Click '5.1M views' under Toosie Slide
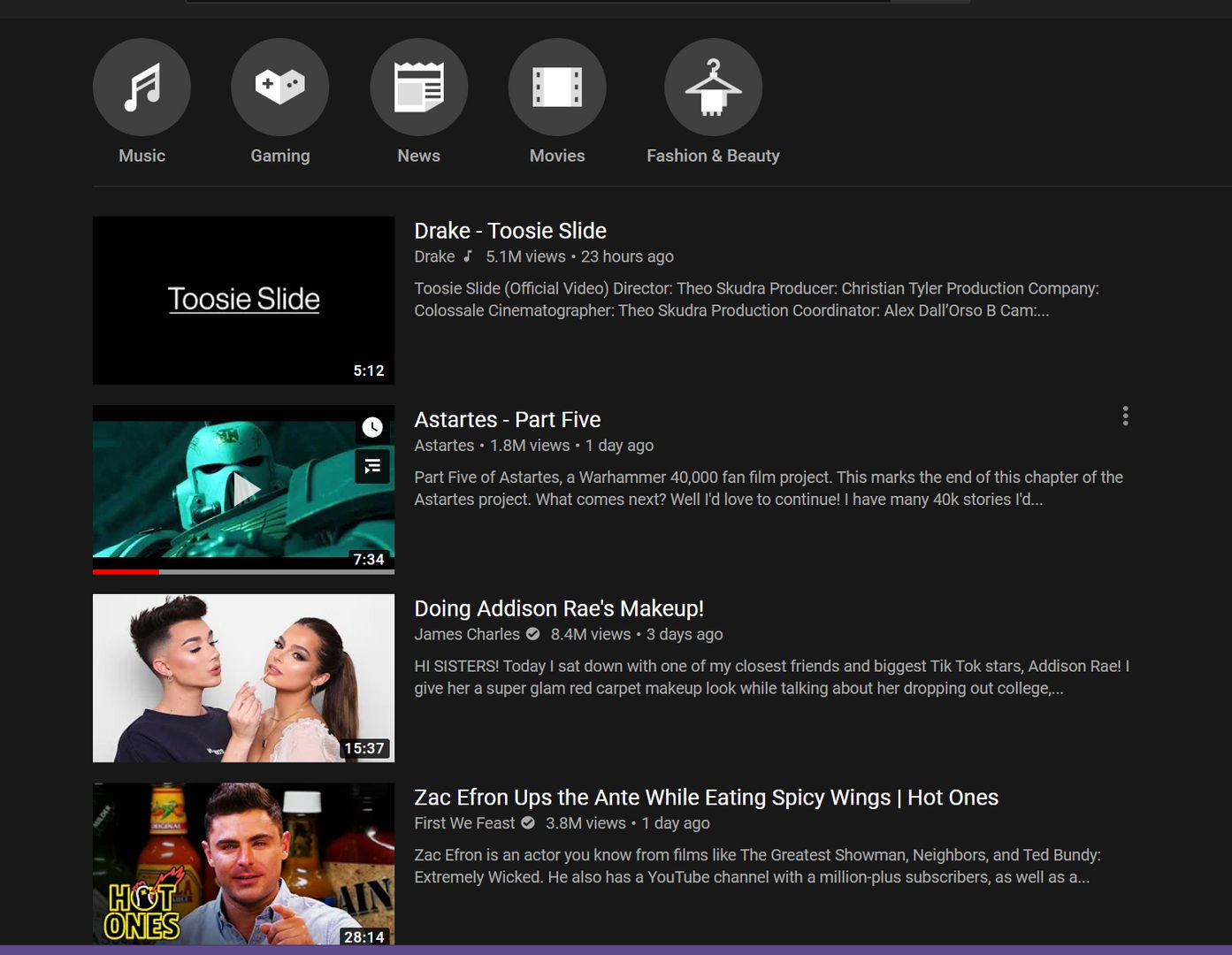This screenshot has width=1232, height=955. 525,256
